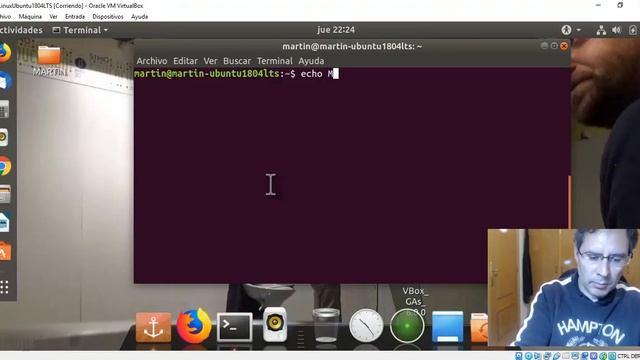Image resolution: width=640 pixels, height=360 pixels.
Task: Open the terminal's Ayuda menu
Action: [x=311, y=61]
